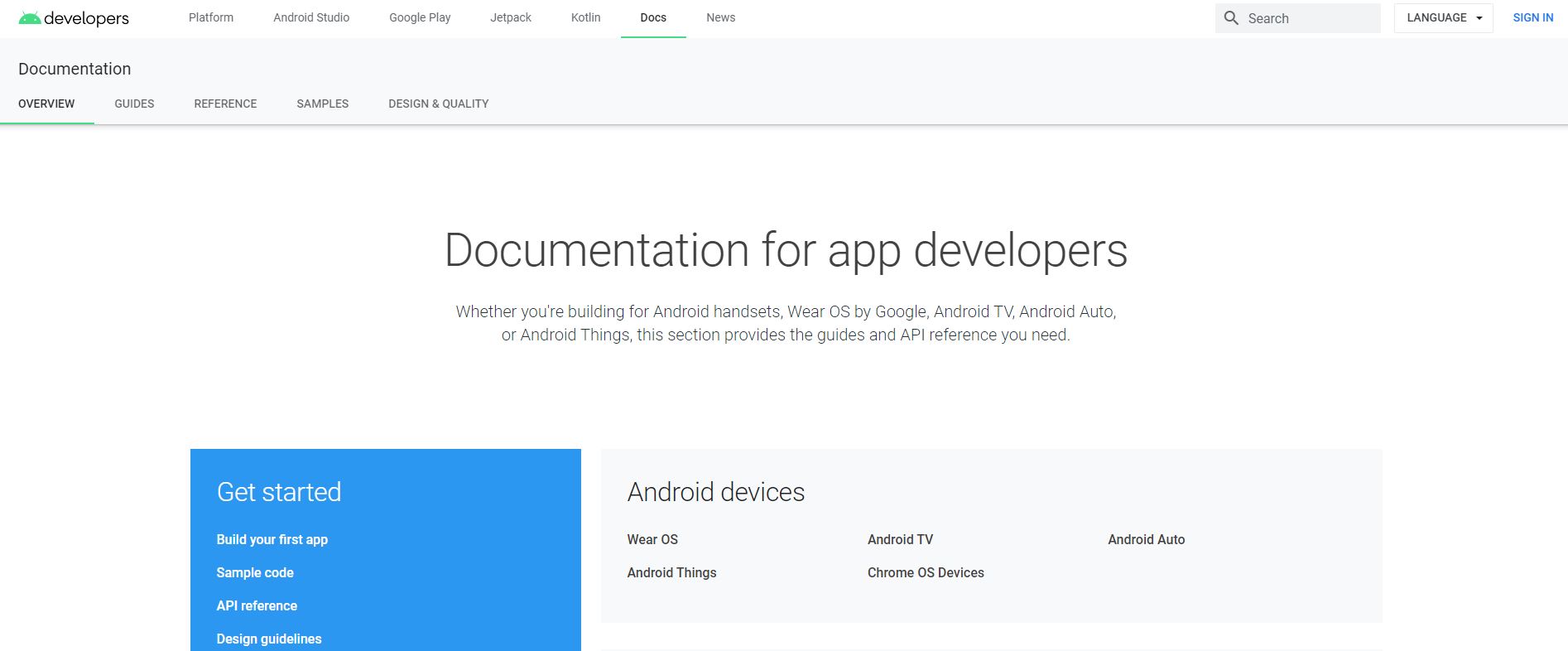The width and height of the screenshot is (1568, 651).
Task: Select the DESIGN & QUALITY tab
Action: click(x=438, y=104)
